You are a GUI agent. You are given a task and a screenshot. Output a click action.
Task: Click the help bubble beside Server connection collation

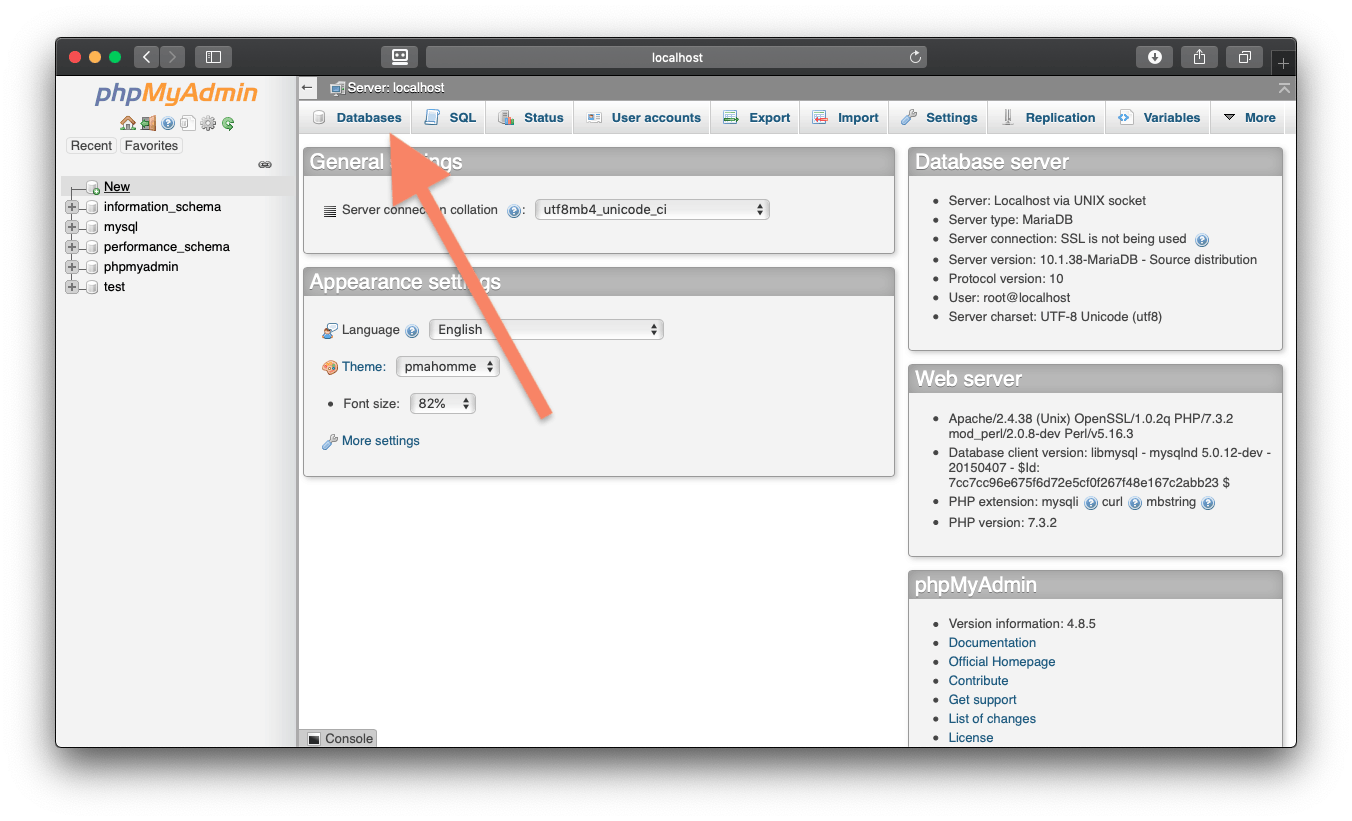[x=514, y=210]
